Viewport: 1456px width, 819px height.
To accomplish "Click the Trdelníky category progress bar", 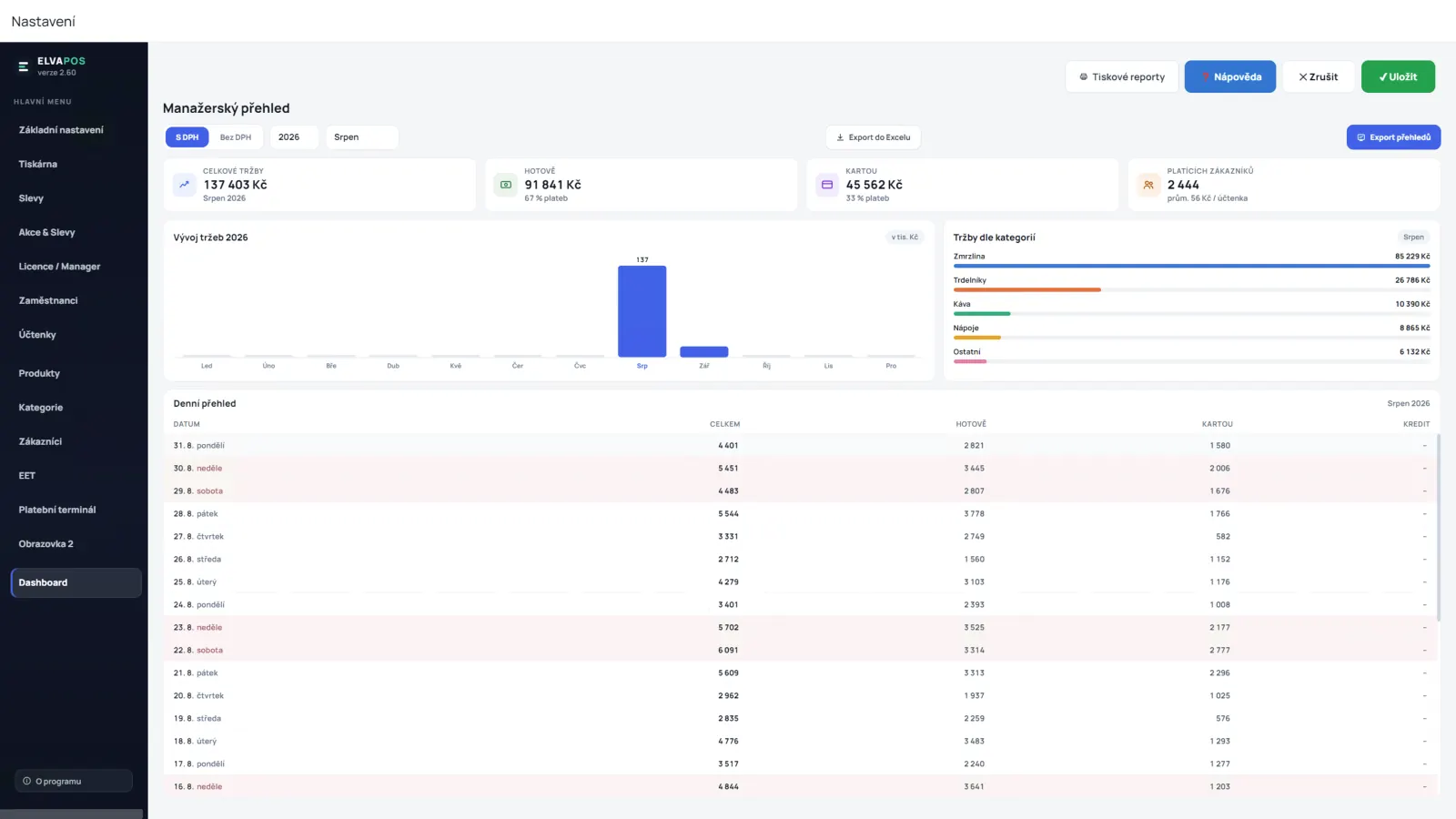I will (x=1191, y=289).
